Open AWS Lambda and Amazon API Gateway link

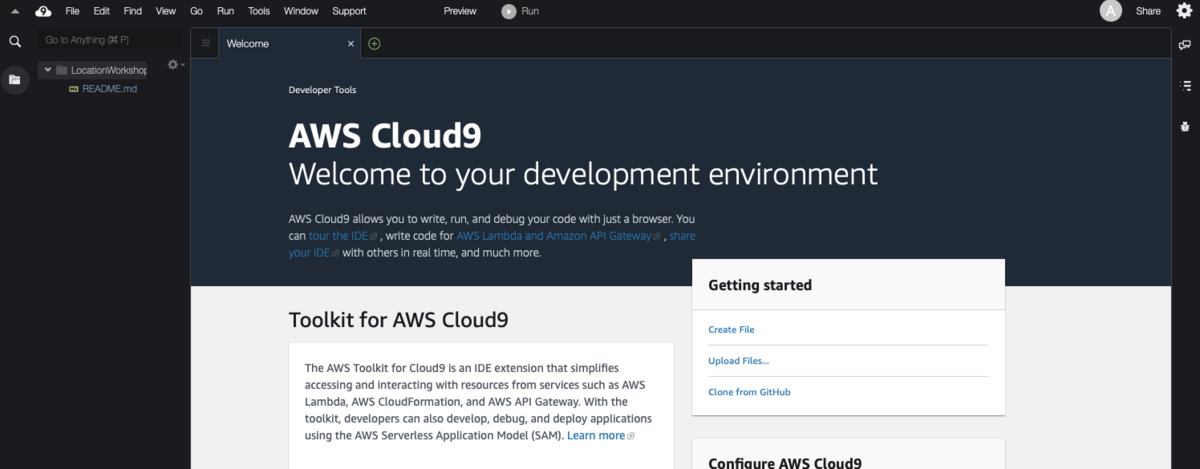tap(558, 236)
